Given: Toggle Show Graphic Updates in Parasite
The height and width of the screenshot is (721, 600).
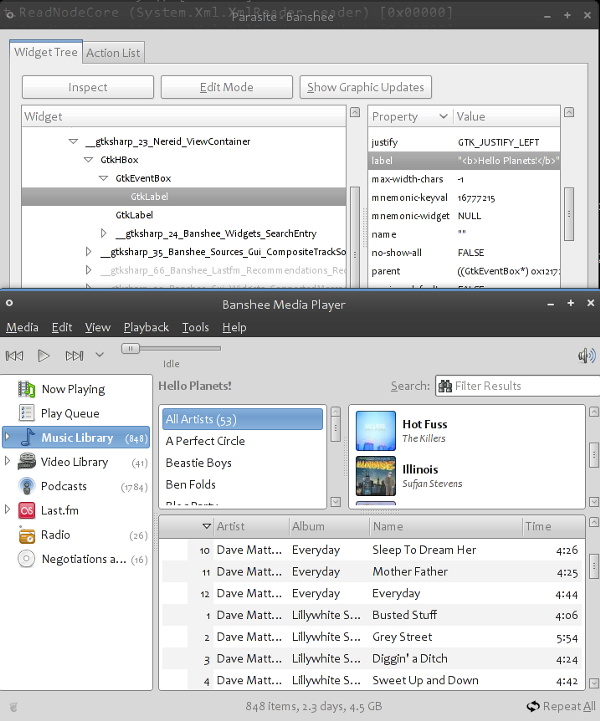Looking at the screenshot, I should coord(366,87).
